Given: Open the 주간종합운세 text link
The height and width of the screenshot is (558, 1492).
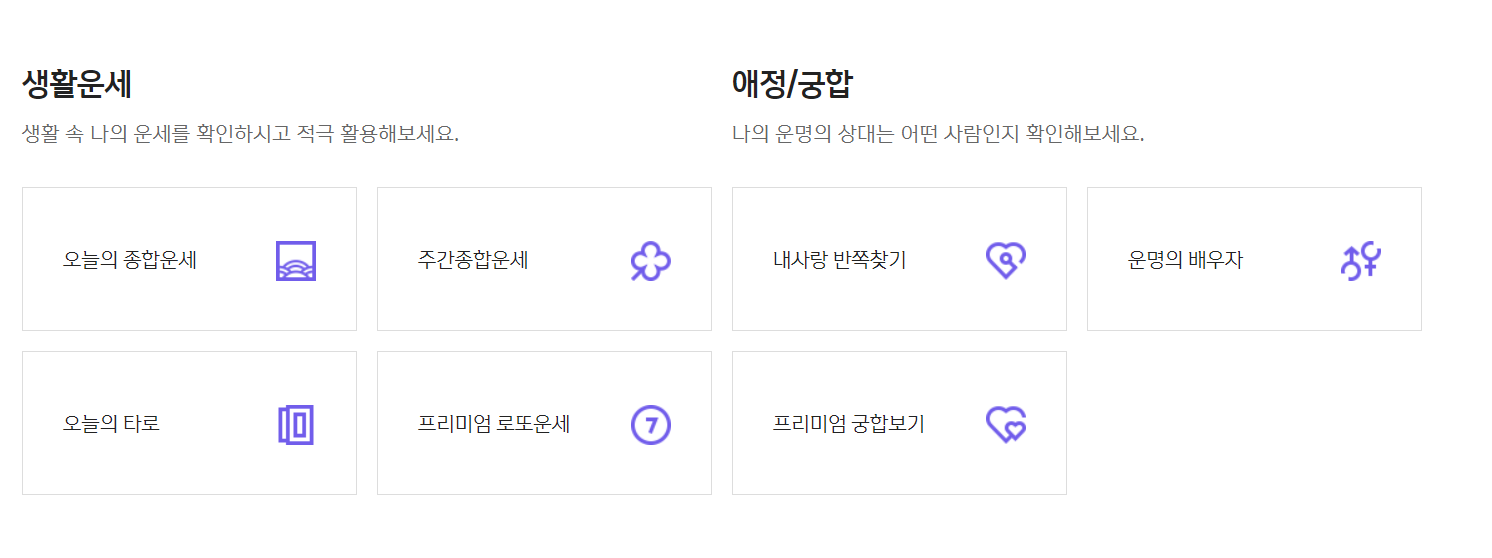Looking at the screenshot, I should point(473,261).
